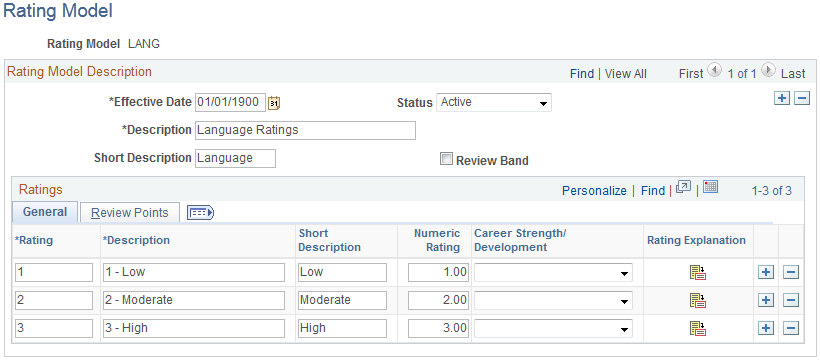Open Ratings grid in new window
This screenshot has width=820, height=360.
[x=684, y=187]
